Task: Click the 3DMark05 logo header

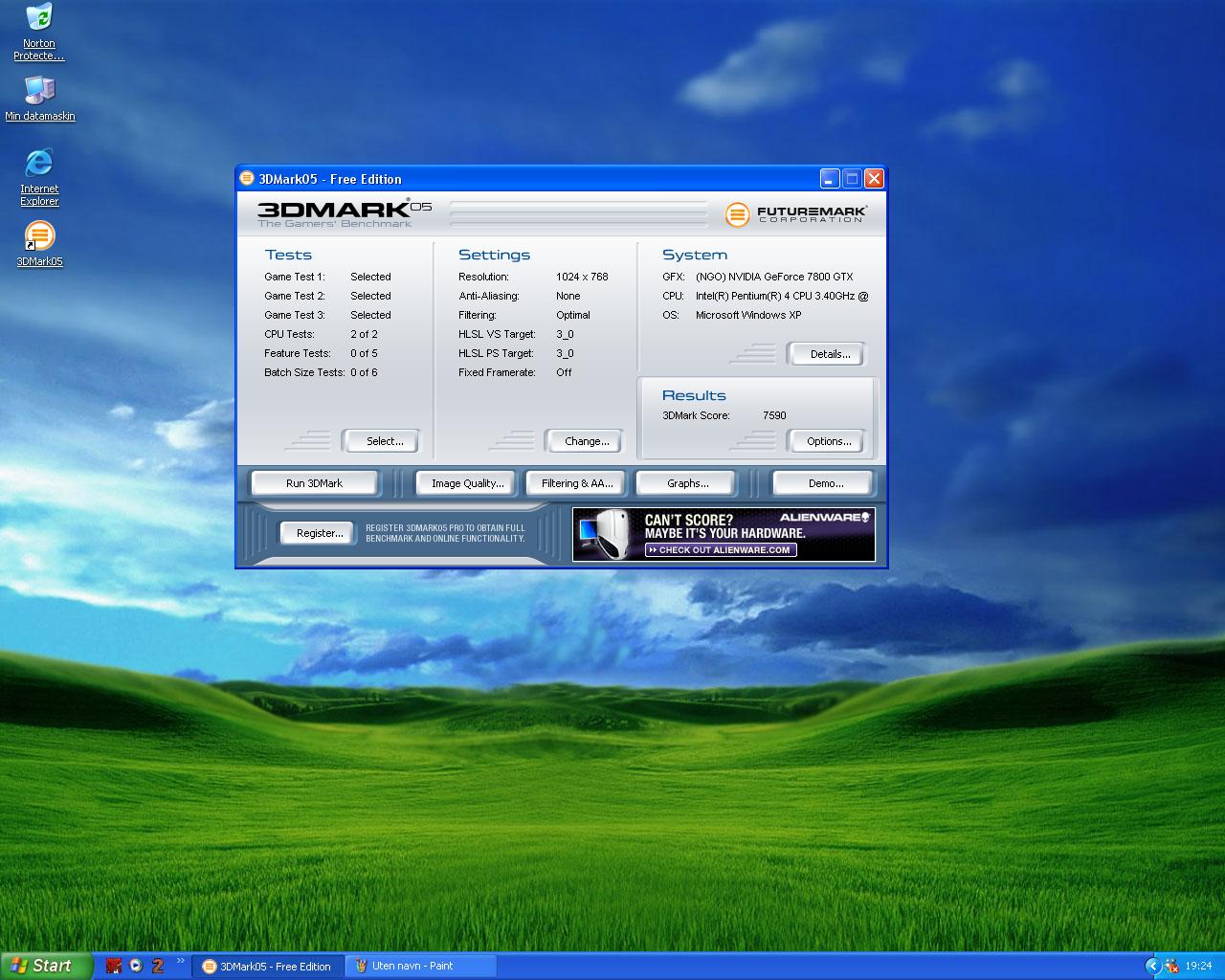Action: (x=345, y=213)
